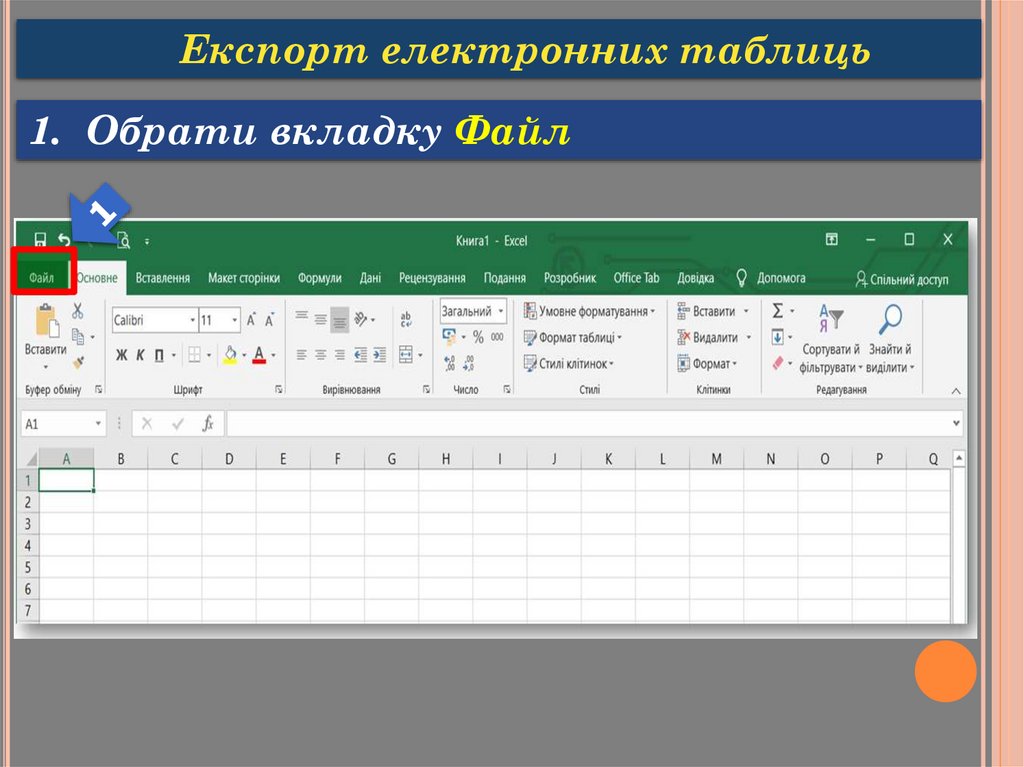This screenshot has height=767, width=1024.
Task: Open the Office Tab ribbon tab
Action: [636, 278]
